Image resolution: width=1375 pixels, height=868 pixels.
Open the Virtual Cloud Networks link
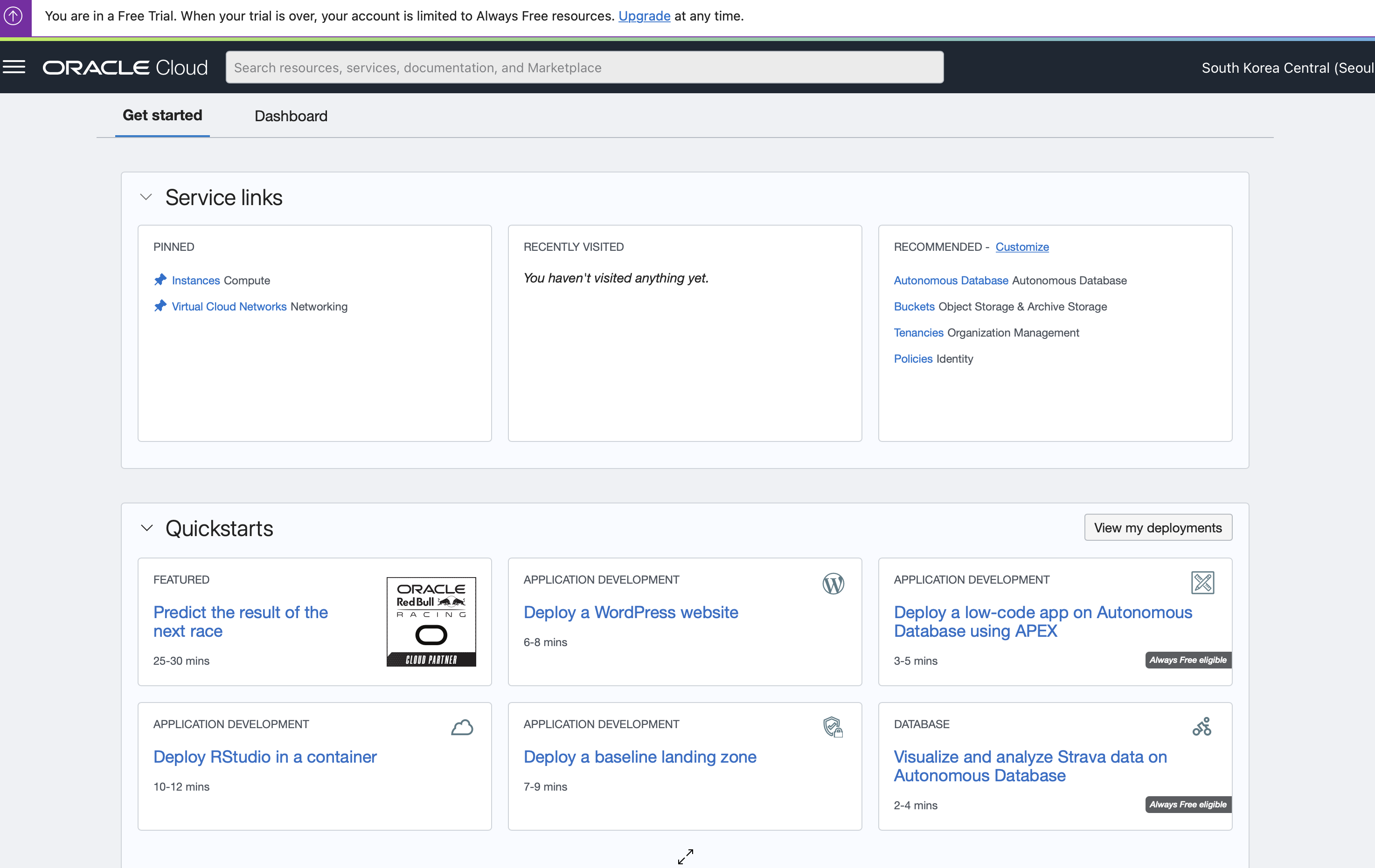tap(229, 306)
